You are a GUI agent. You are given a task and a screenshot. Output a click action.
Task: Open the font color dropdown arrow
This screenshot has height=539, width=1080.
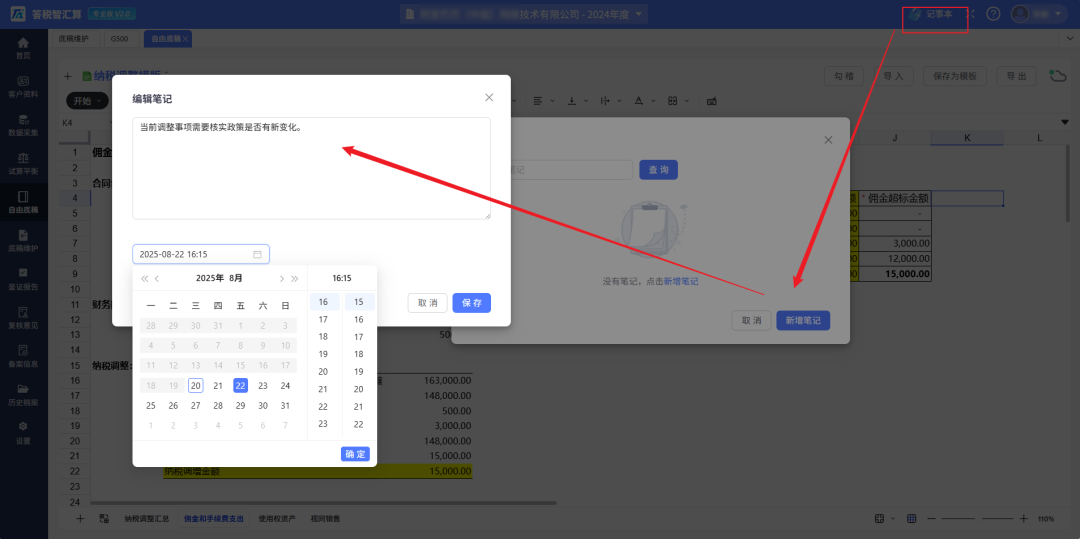click(652, 101)
